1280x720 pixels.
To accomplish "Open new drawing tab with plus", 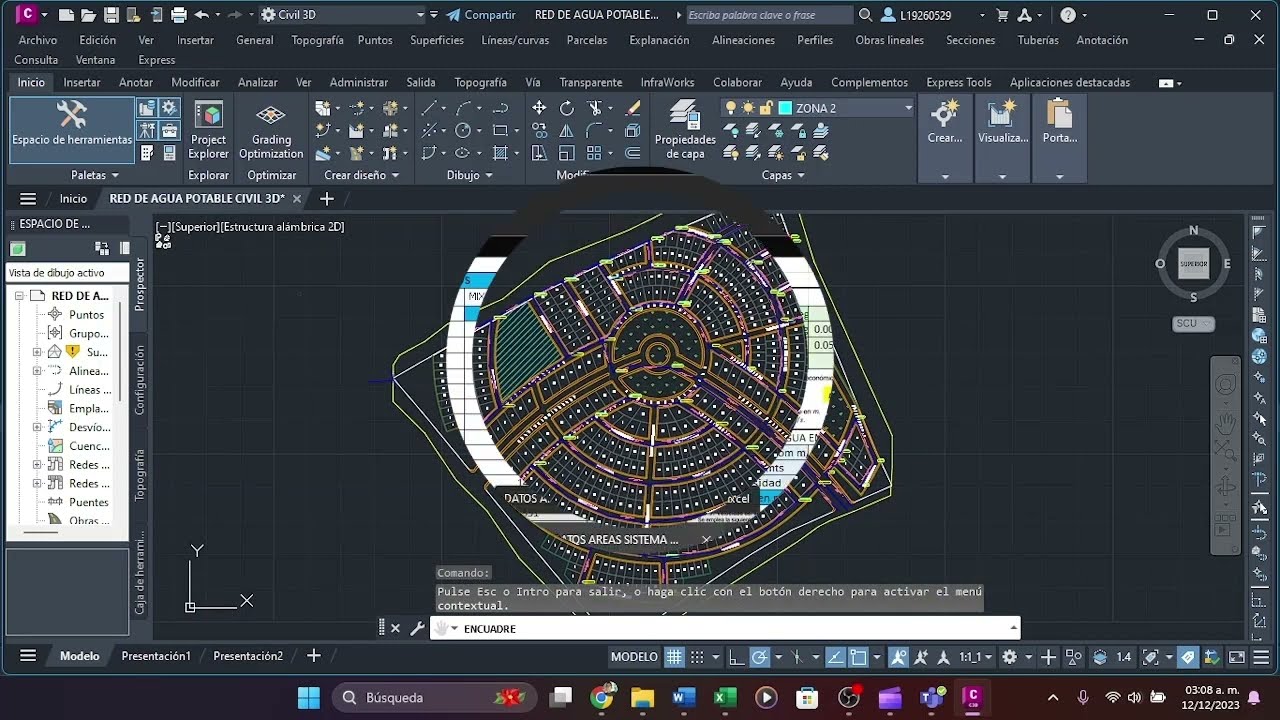I will (x=326, y=199).
